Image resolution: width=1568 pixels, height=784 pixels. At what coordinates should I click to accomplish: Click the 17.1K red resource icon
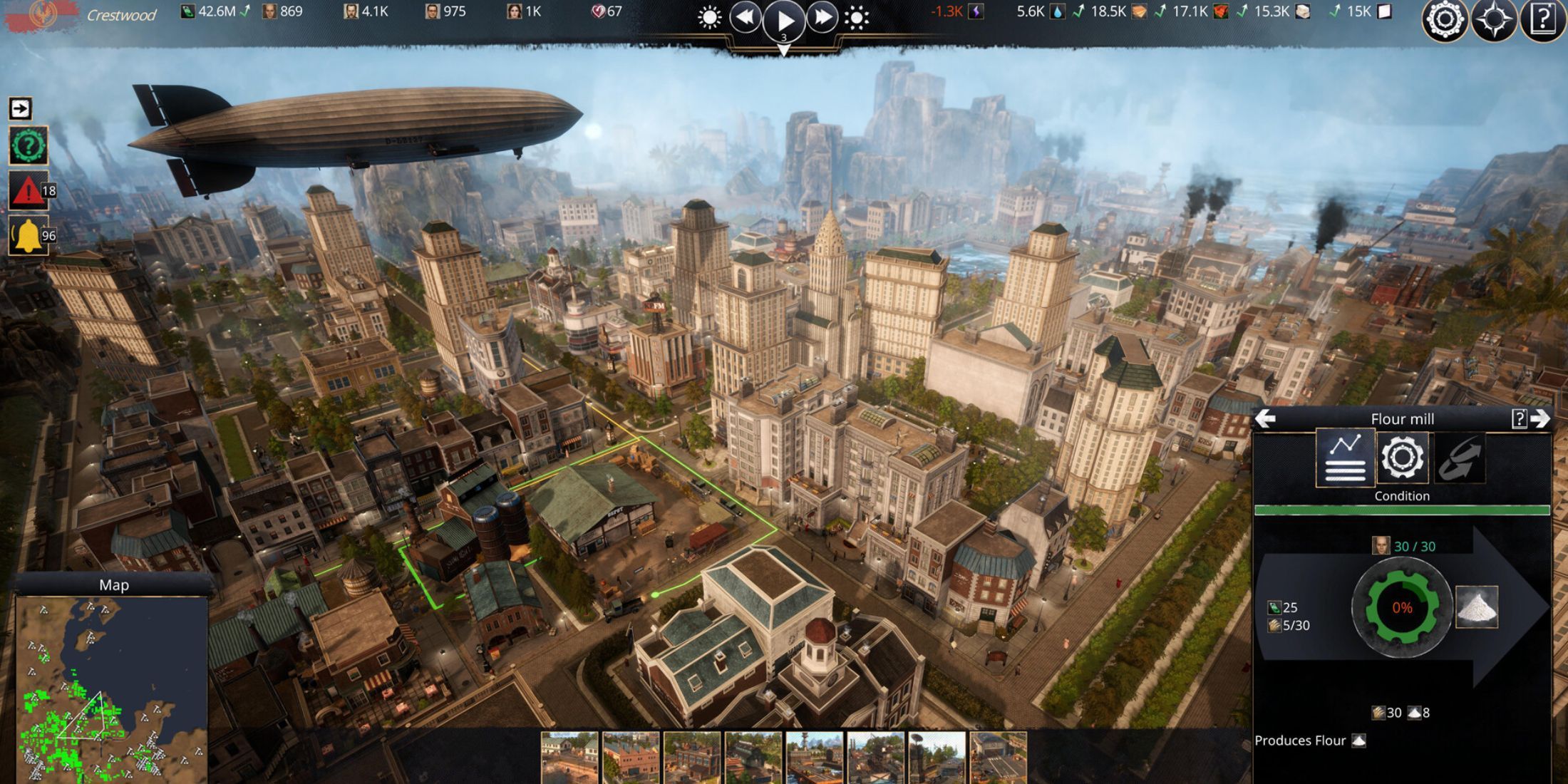pos(1220,11)
